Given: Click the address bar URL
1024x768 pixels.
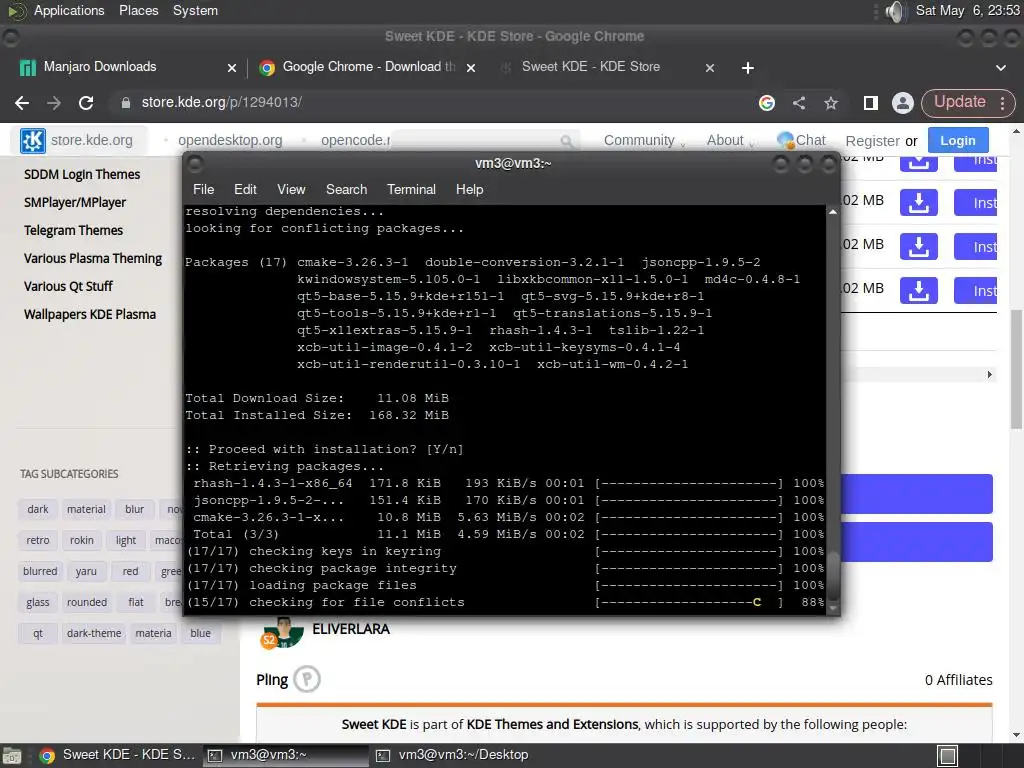Looking at the screenshot, I should [221, 103].
